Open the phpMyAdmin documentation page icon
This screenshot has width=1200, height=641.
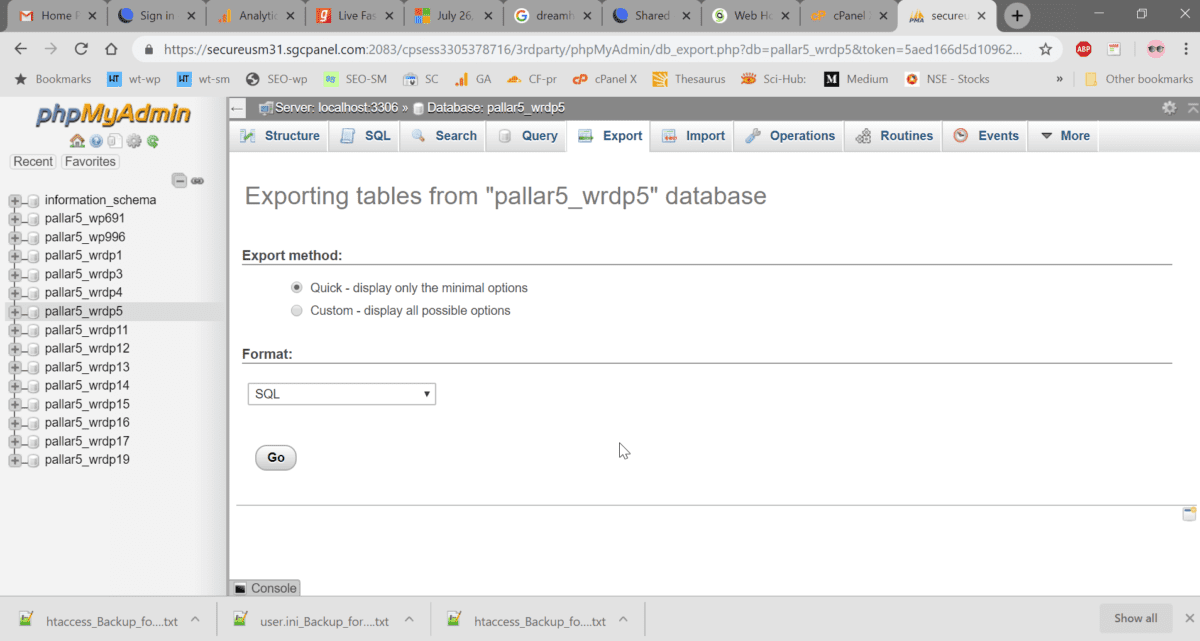click(112, 141)
